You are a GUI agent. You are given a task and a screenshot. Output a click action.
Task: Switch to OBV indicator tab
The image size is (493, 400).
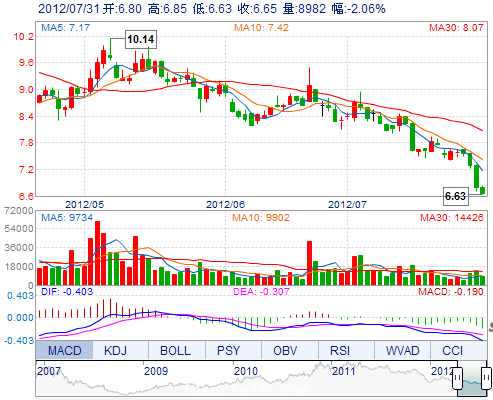[x=285, y=350]
